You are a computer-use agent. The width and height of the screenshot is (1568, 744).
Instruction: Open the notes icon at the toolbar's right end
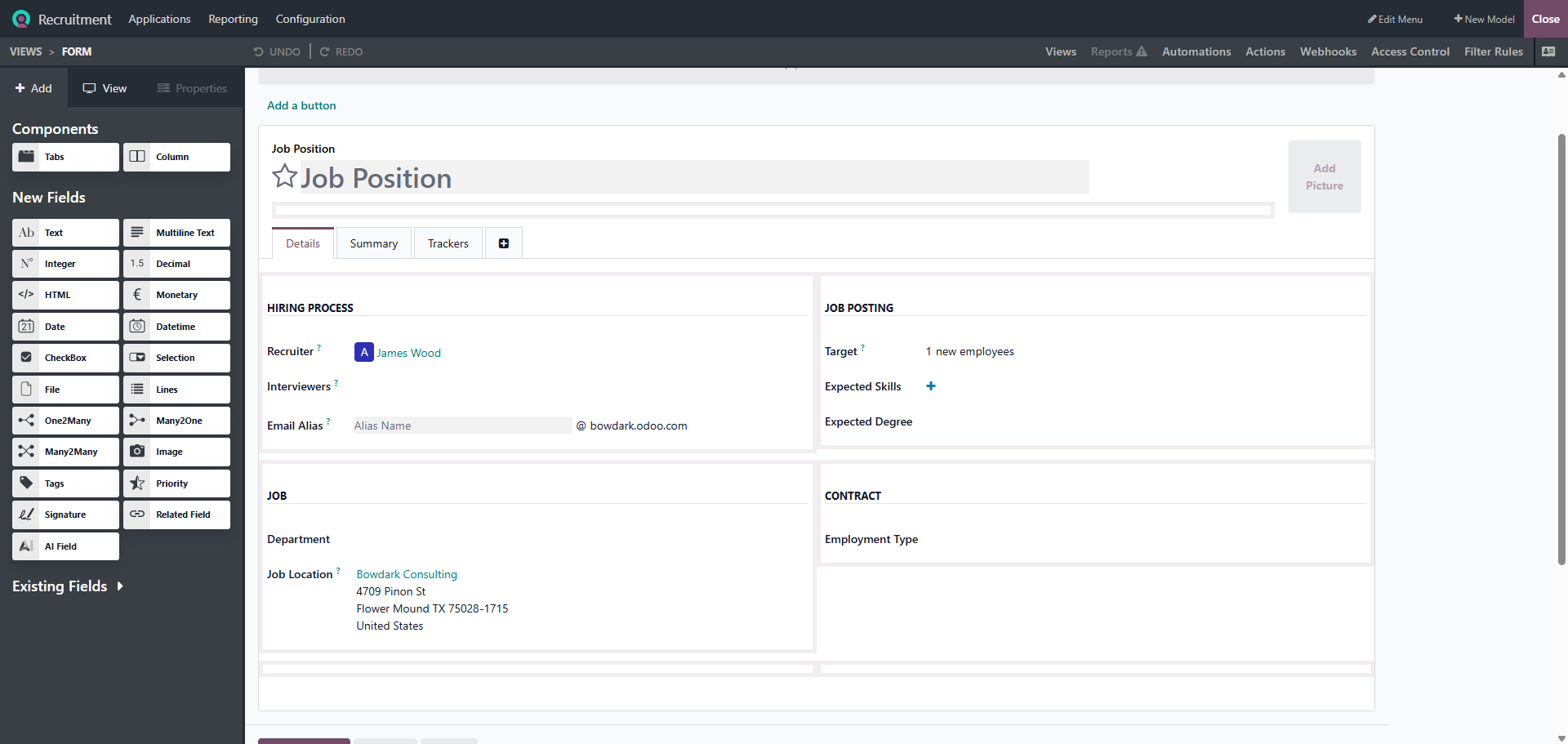click(1548, 51)
